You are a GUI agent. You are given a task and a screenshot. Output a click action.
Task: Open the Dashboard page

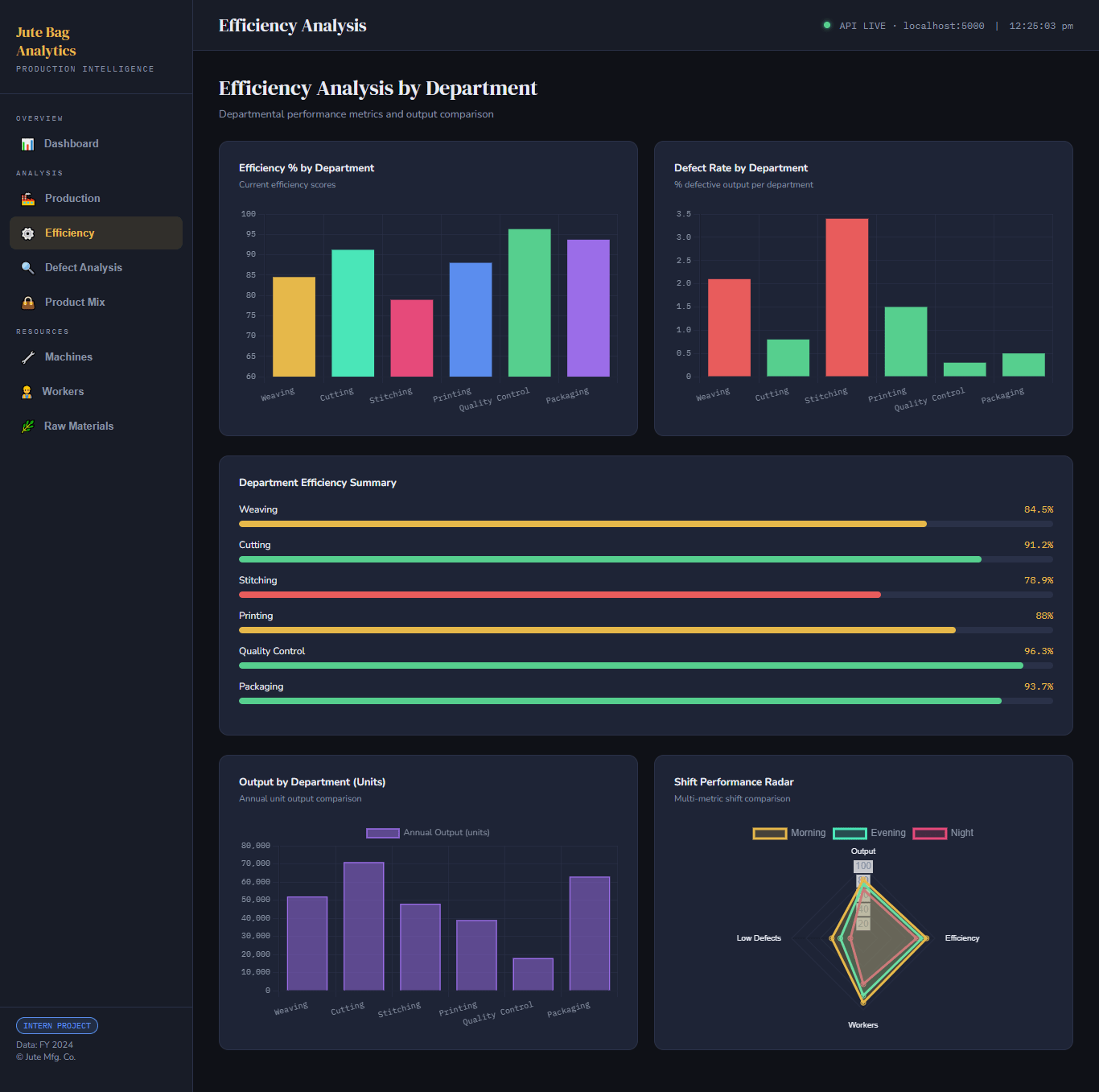[96, 144]
